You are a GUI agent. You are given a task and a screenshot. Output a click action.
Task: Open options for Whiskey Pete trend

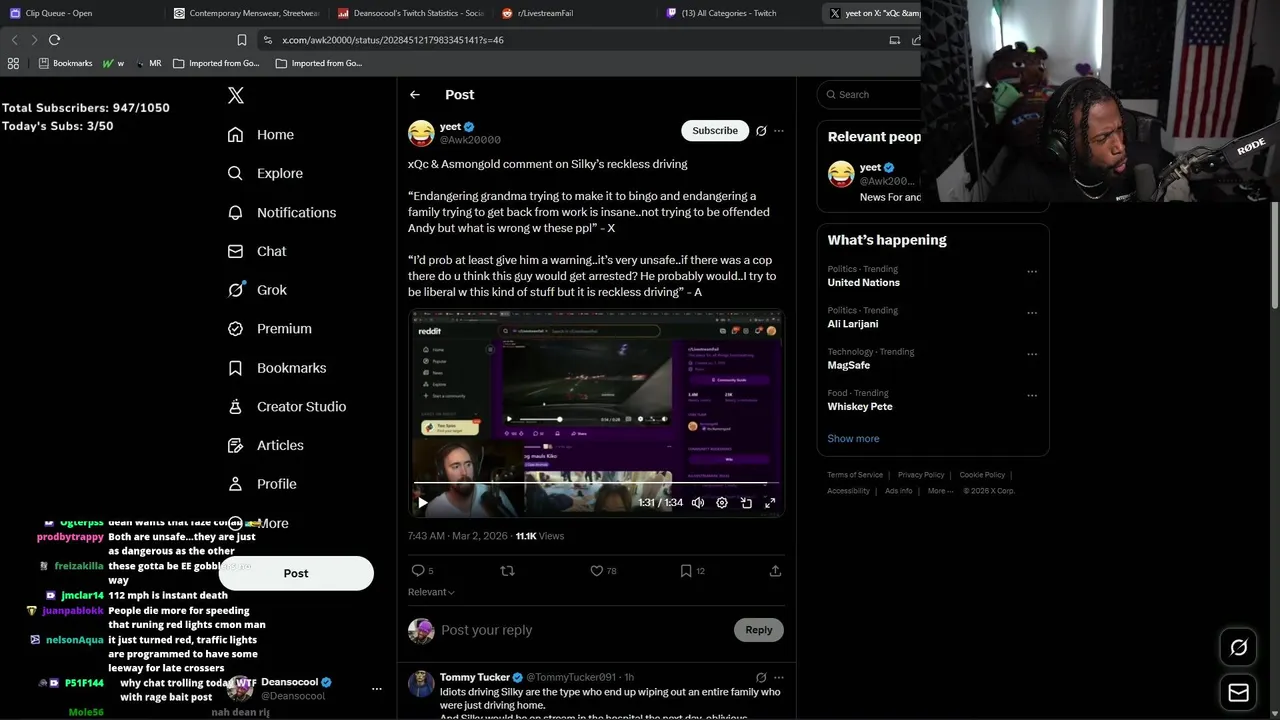[1032, 396]
